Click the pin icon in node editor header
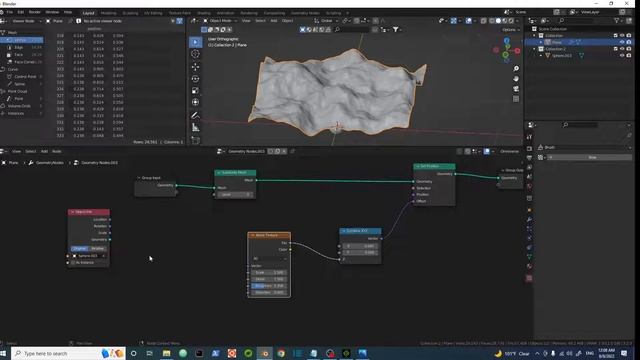 coord(292,151)
